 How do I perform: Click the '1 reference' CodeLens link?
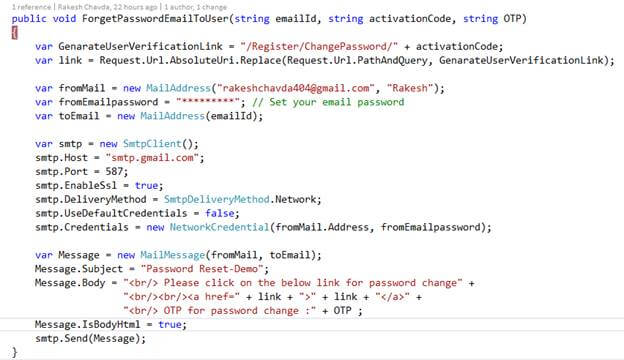pos(31,7)
